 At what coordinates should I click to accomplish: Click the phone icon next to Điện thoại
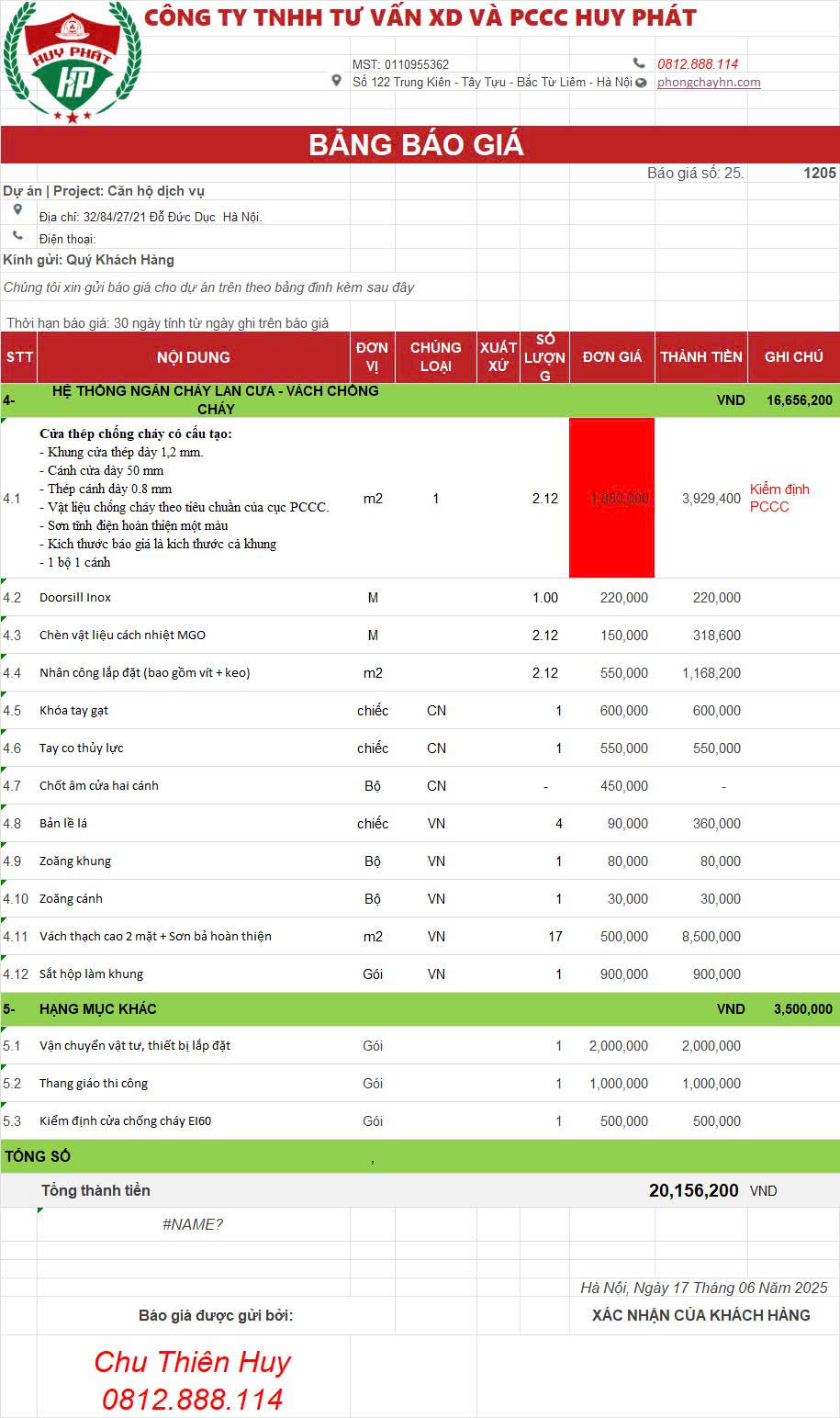tap(17, 236)
